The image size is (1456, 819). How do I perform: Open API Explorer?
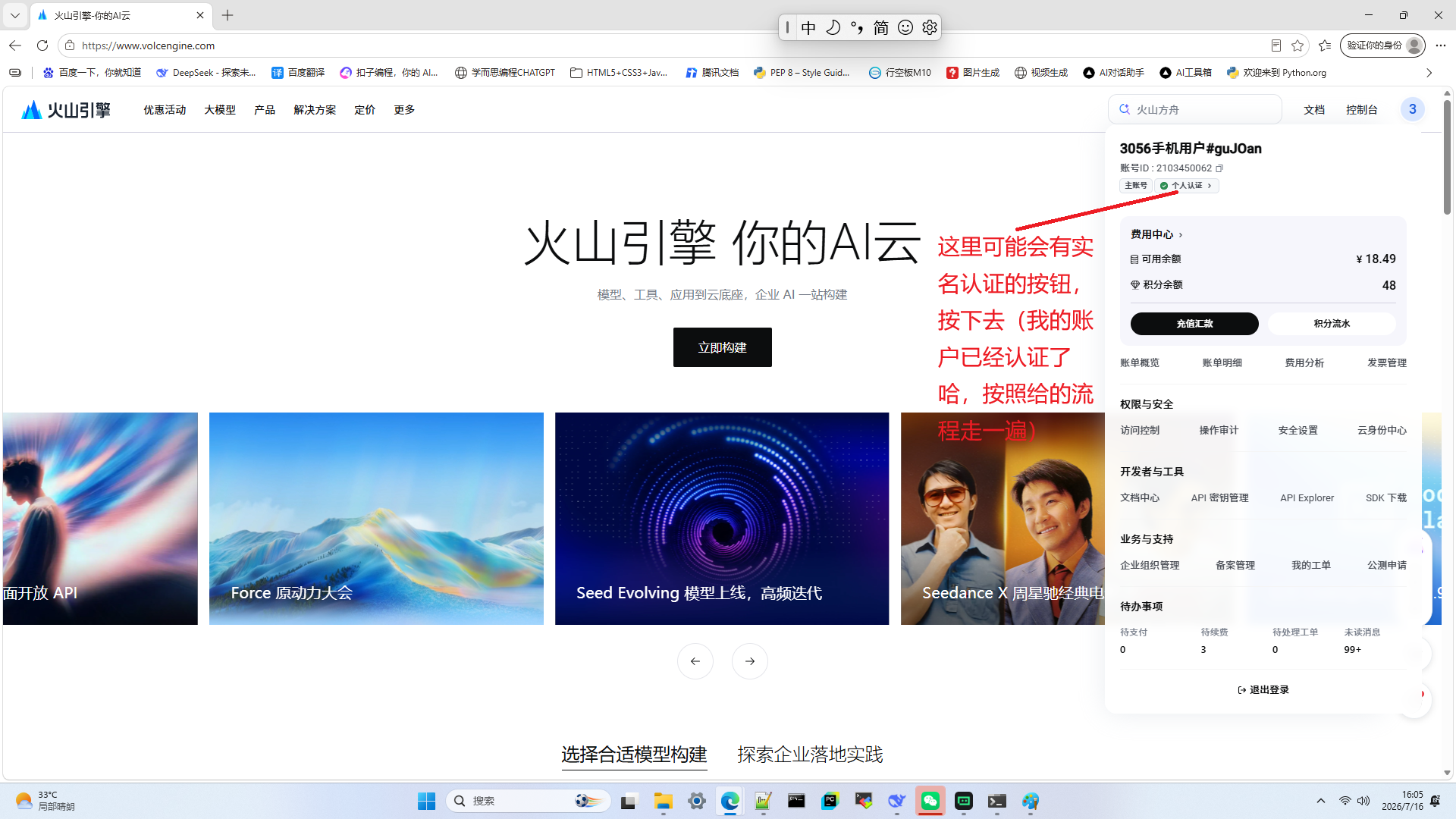[1307, 498]
